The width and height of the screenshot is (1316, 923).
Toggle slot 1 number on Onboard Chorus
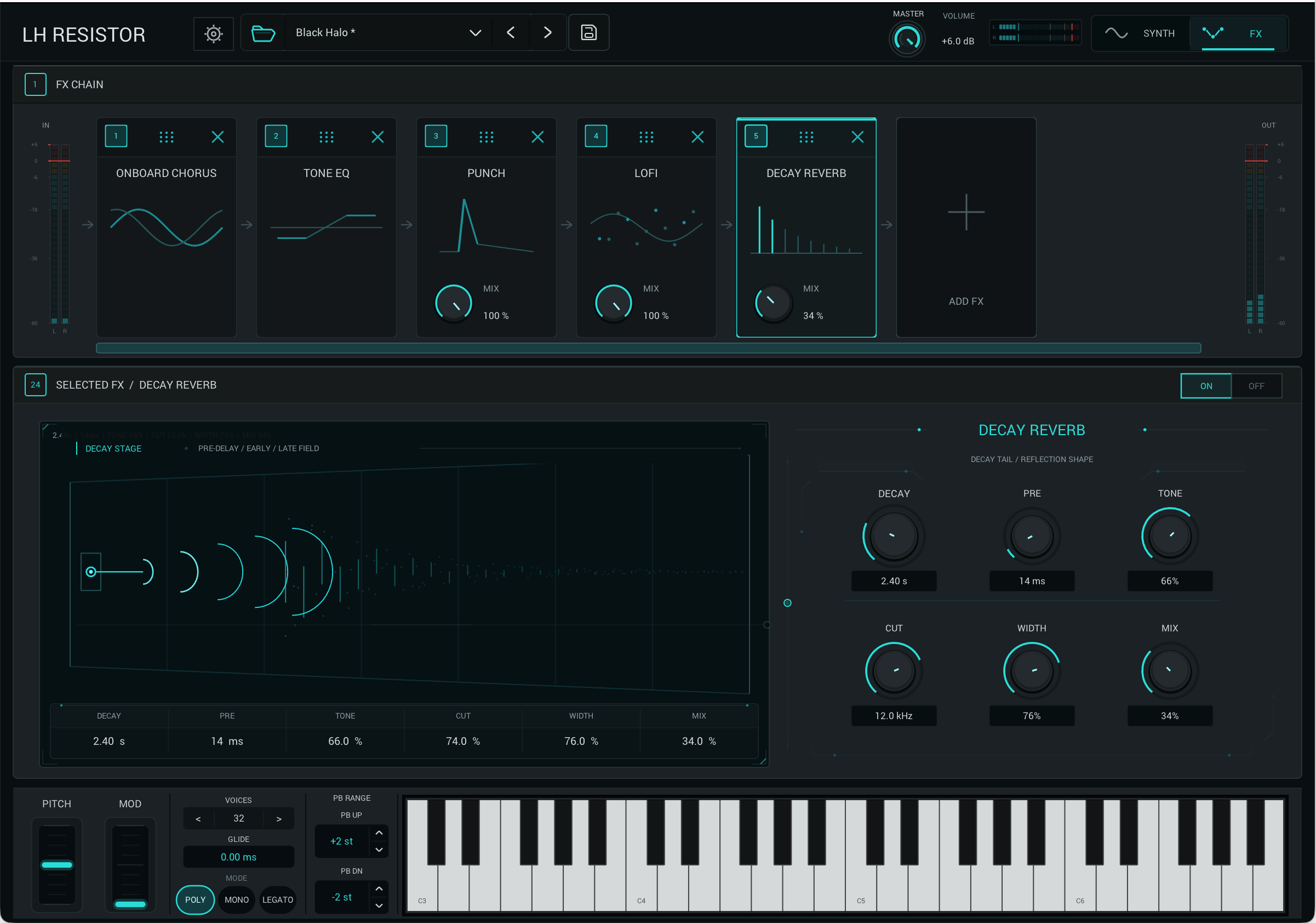point(116,136)
